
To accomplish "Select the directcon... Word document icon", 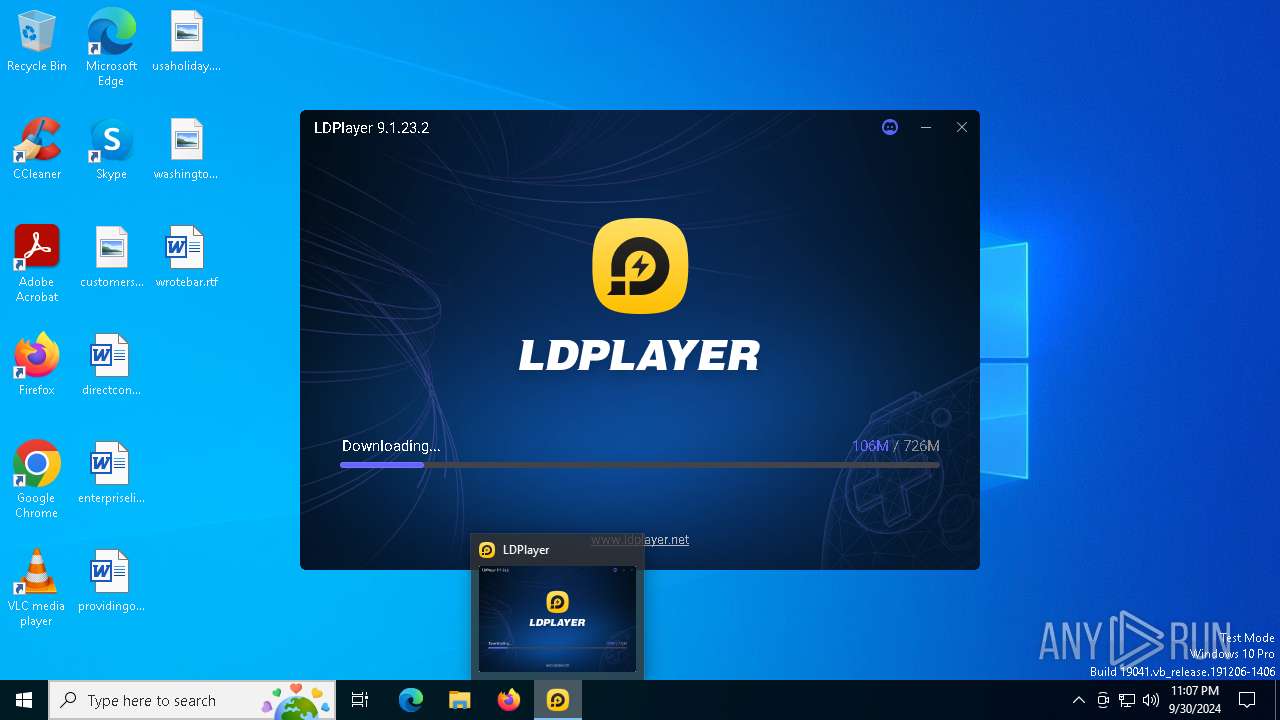I will pyautogui.click(x=111, y=366).
